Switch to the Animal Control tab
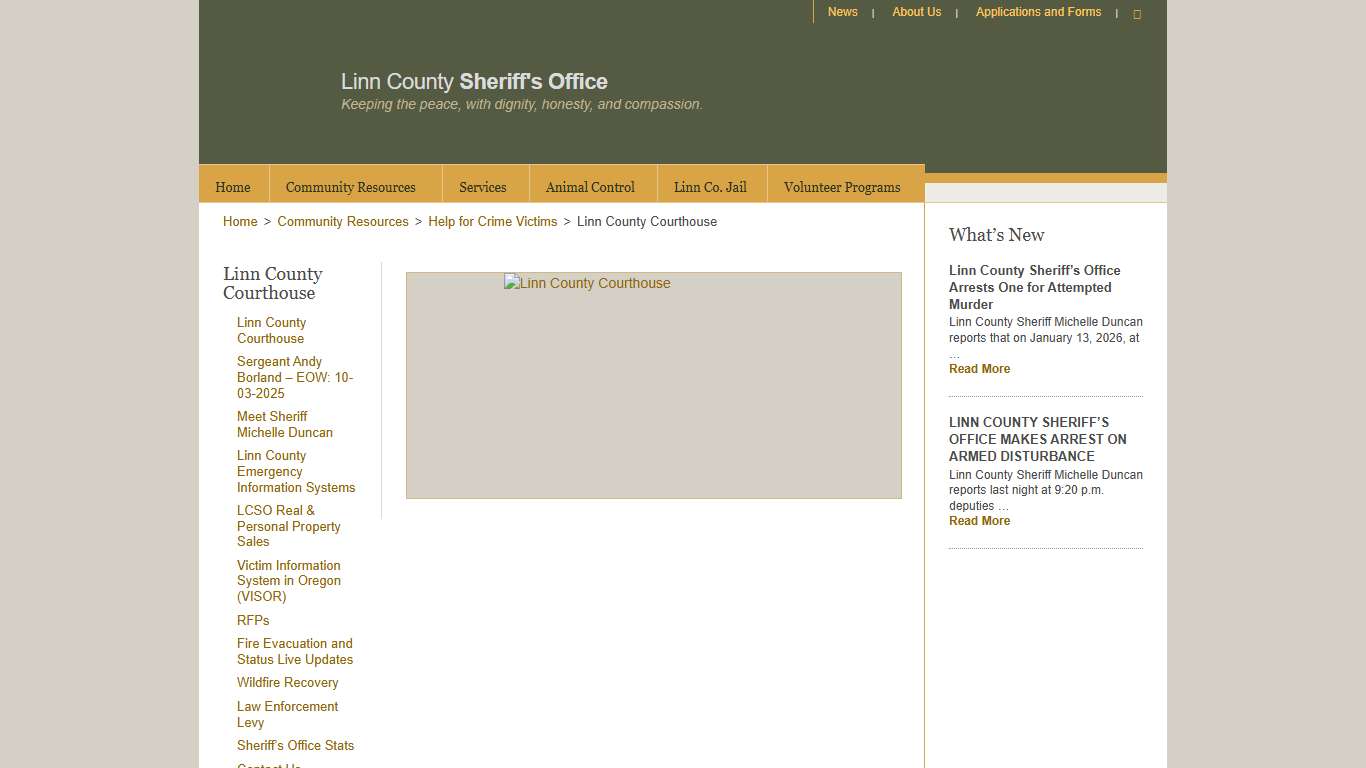Image resolution: width=1366 pixels, height=768 pixels. pyautogui.click(x=590, y=186)
